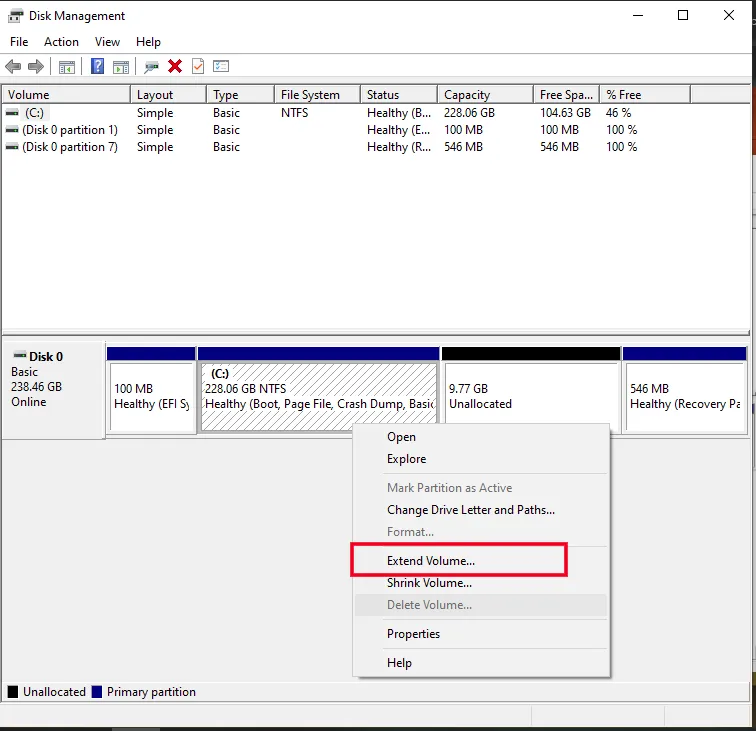
Task: Select the 9.77 GB Unallocated partition block
Action: click(x=531, y=396)
